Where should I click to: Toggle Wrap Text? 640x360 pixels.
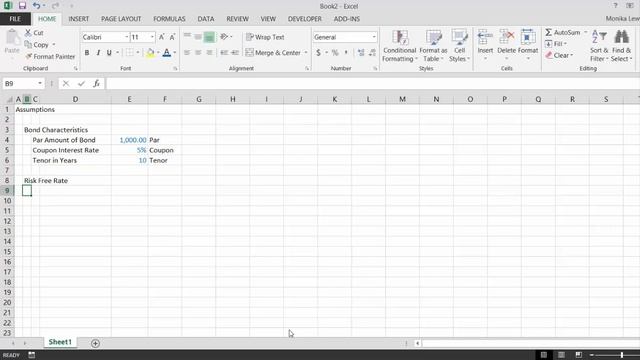pos(265,37)
